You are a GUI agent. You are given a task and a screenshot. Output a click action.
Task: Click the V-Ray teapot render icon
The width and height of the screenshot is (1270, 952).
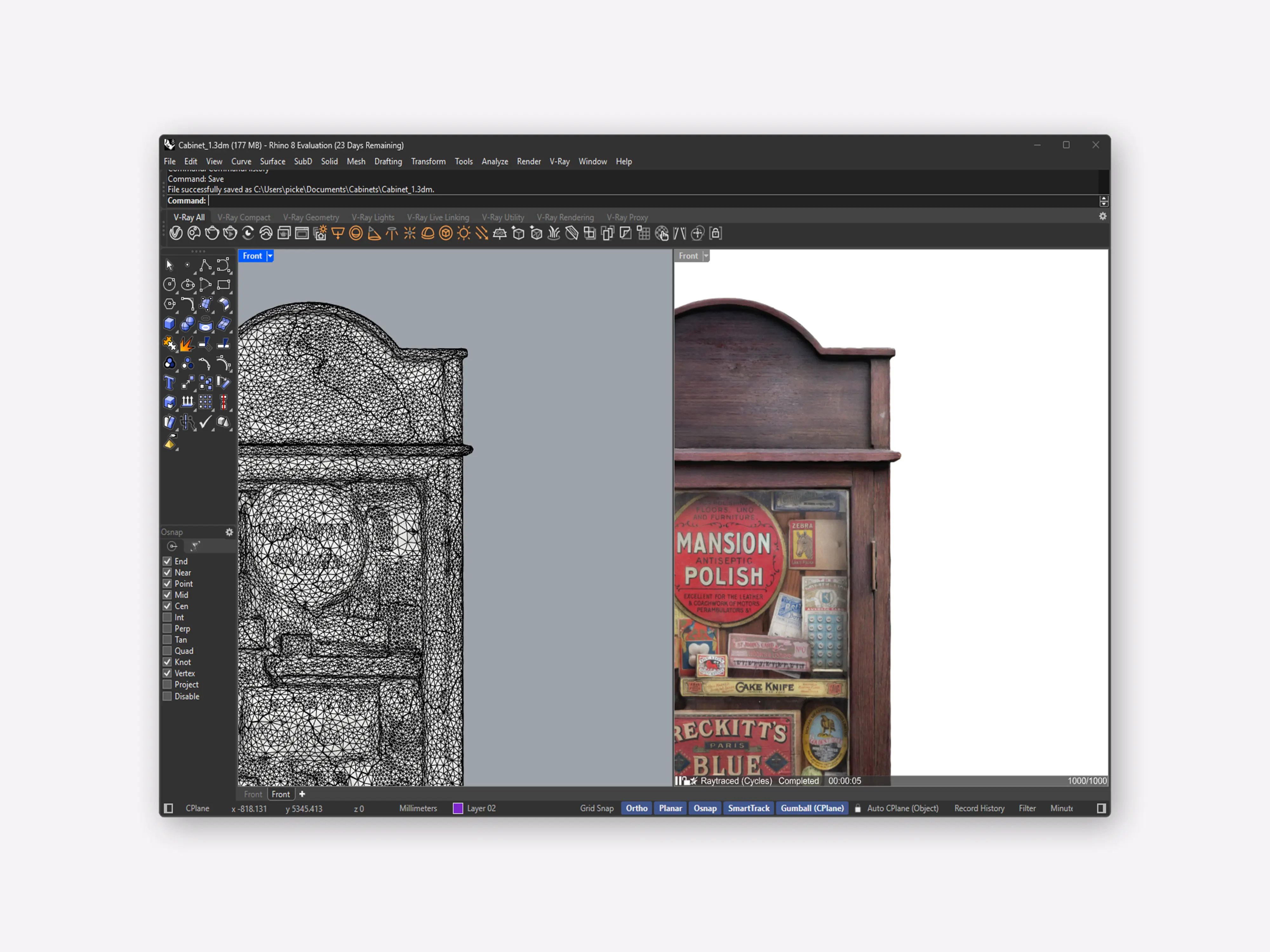tap(212, 233)
